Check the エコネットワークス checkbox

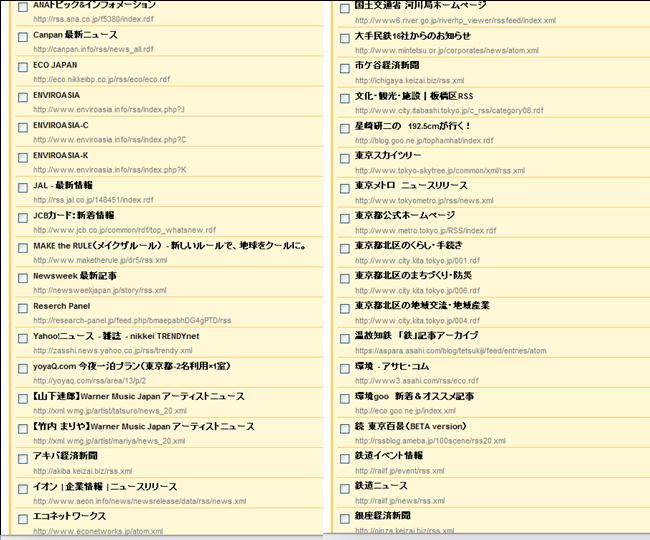tap(23, 519)
